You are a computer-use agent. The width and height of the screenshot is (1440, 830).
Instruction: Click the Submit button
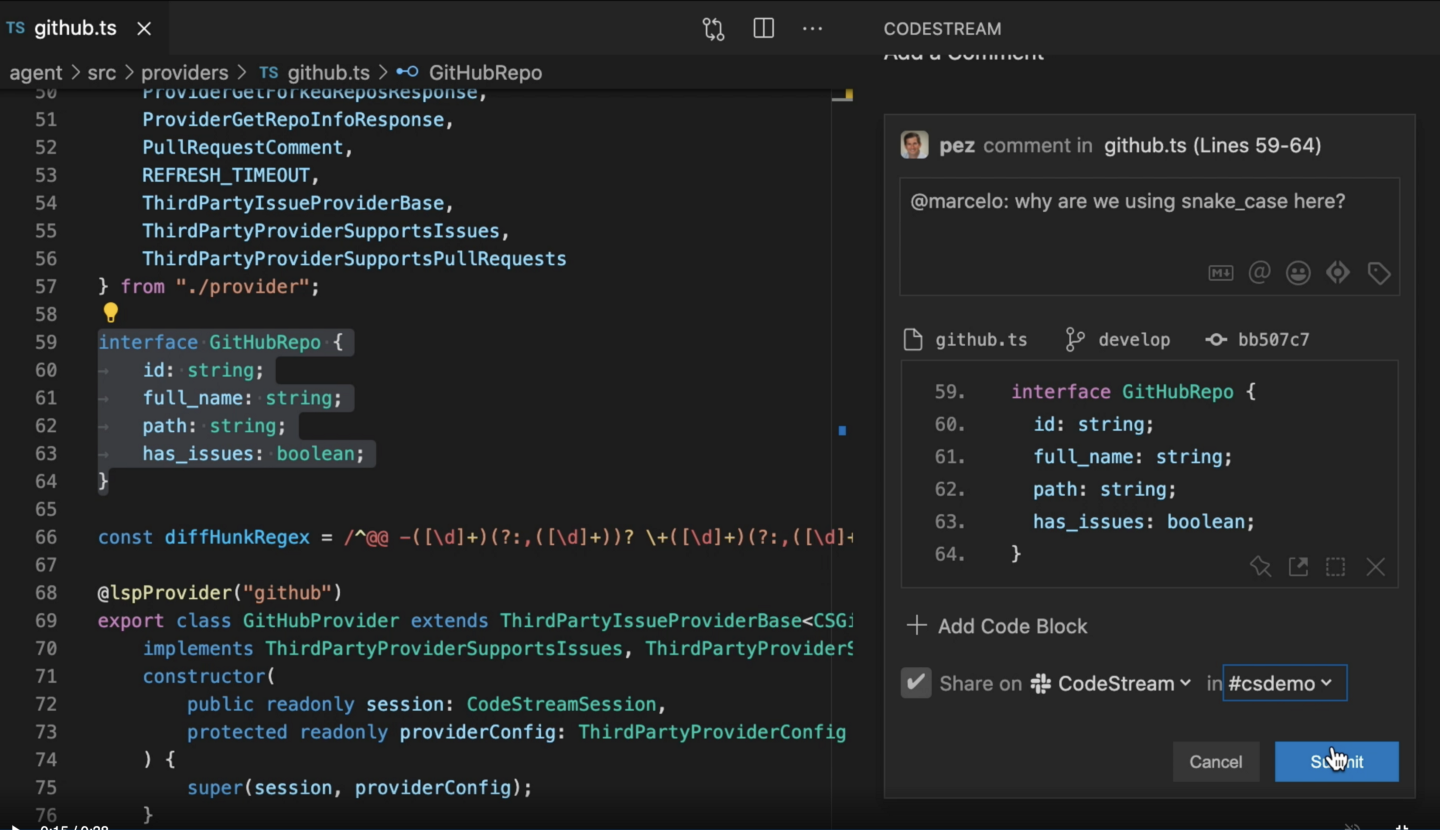[x=1337, y=761]
